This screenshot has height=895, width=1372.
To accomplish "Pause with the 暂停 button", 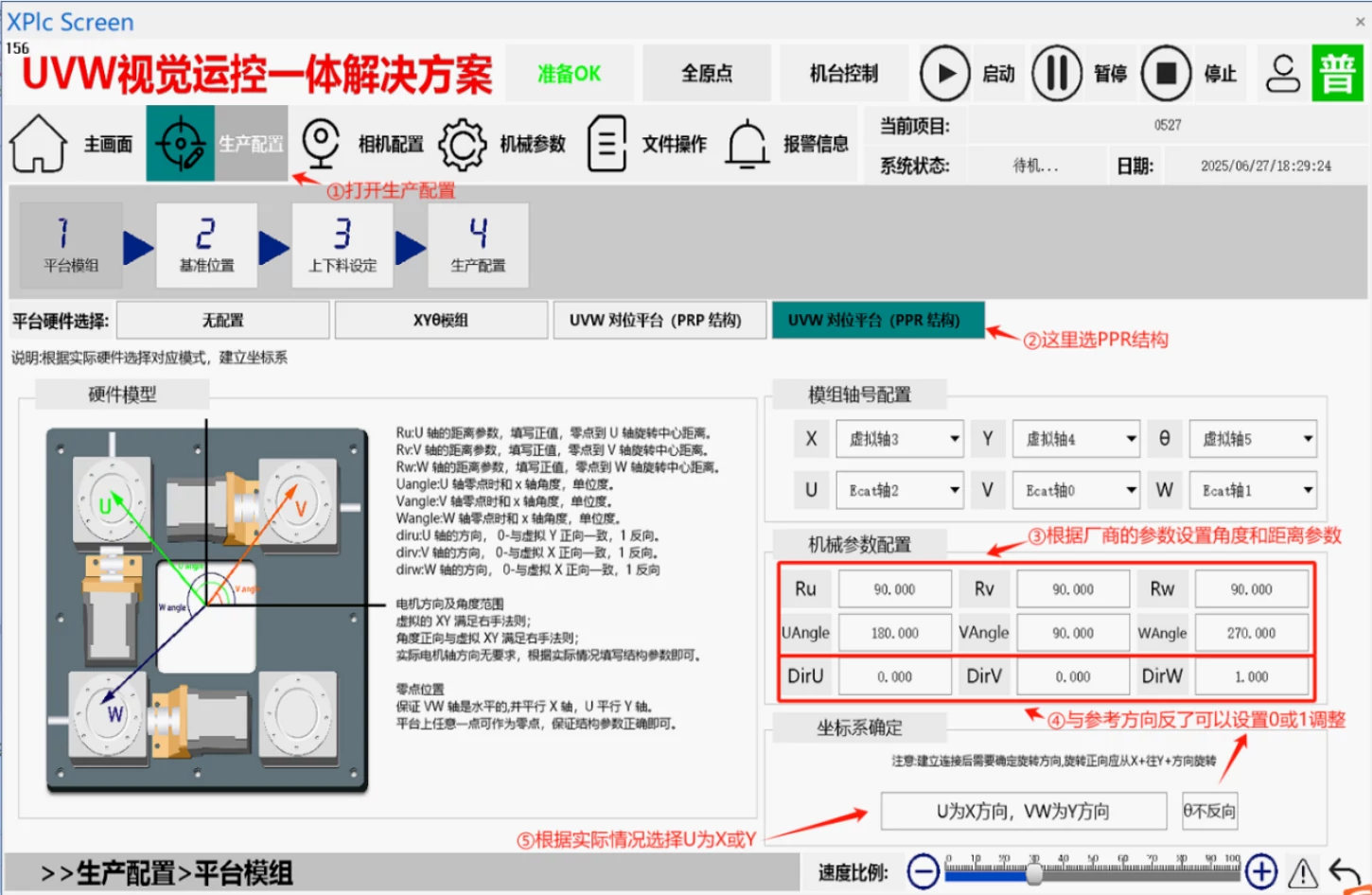I will pos(1057,73).
